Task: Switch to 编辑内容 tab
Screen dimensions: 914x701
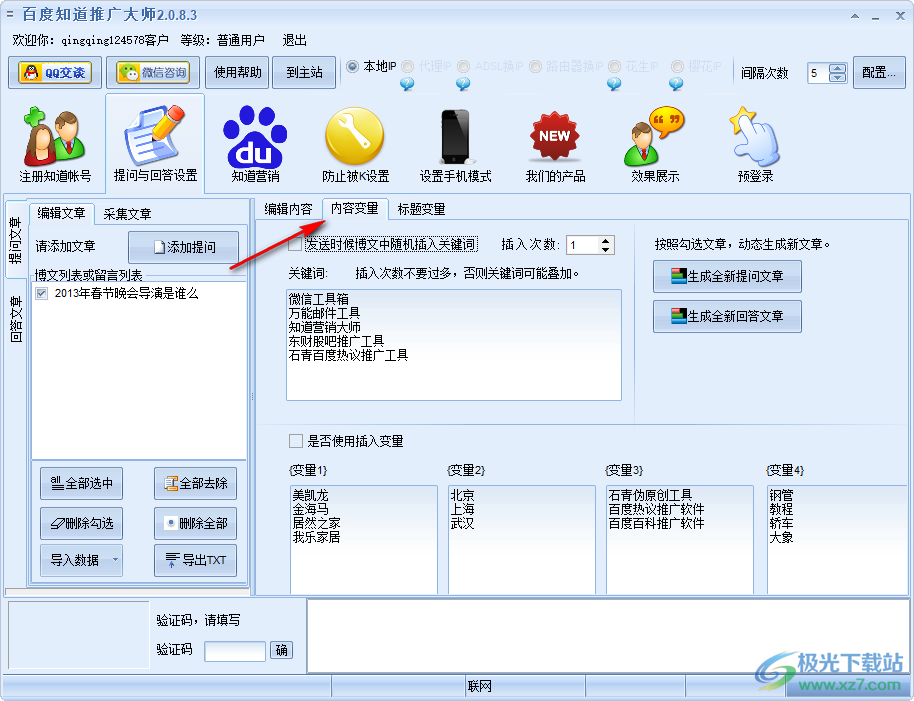Action: tap(289, 209)
